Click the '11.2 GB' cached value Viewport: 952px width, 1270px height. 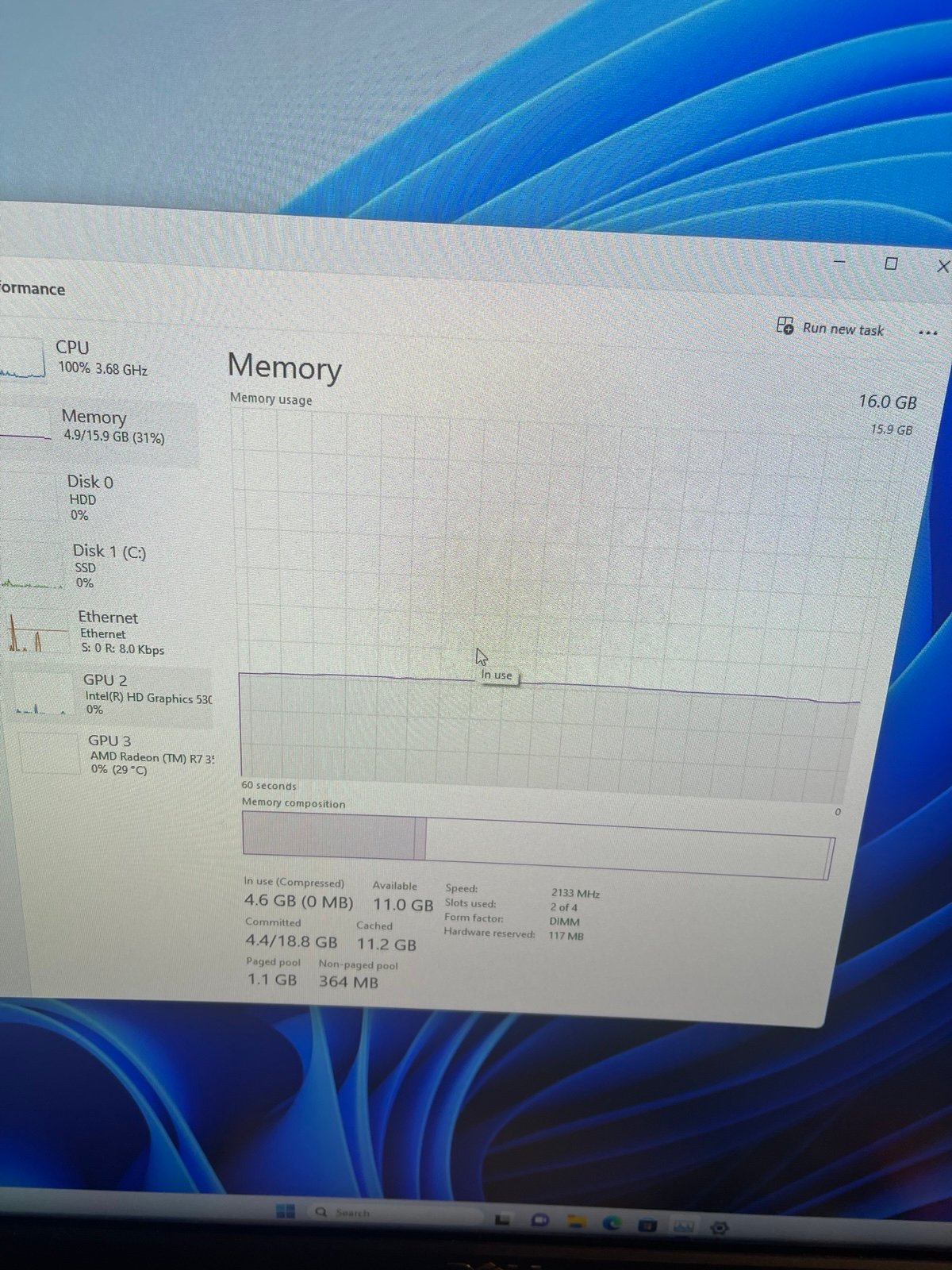click(x=386, y=945)
